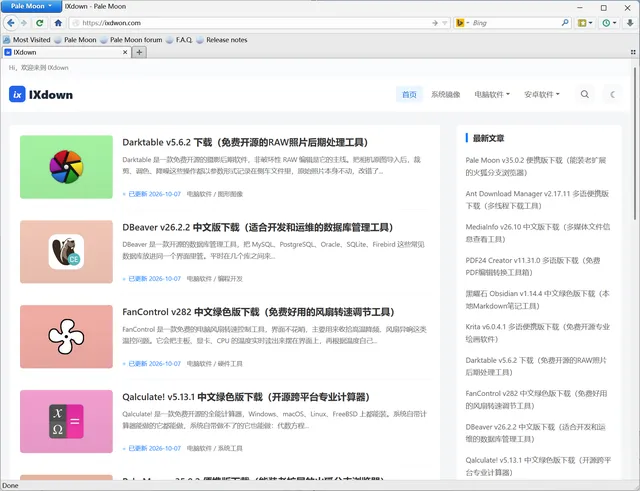The width and height of the screenshot is (640, 491).
Task: Open the address bar history dropdown
Action: [x=445, y=23]
